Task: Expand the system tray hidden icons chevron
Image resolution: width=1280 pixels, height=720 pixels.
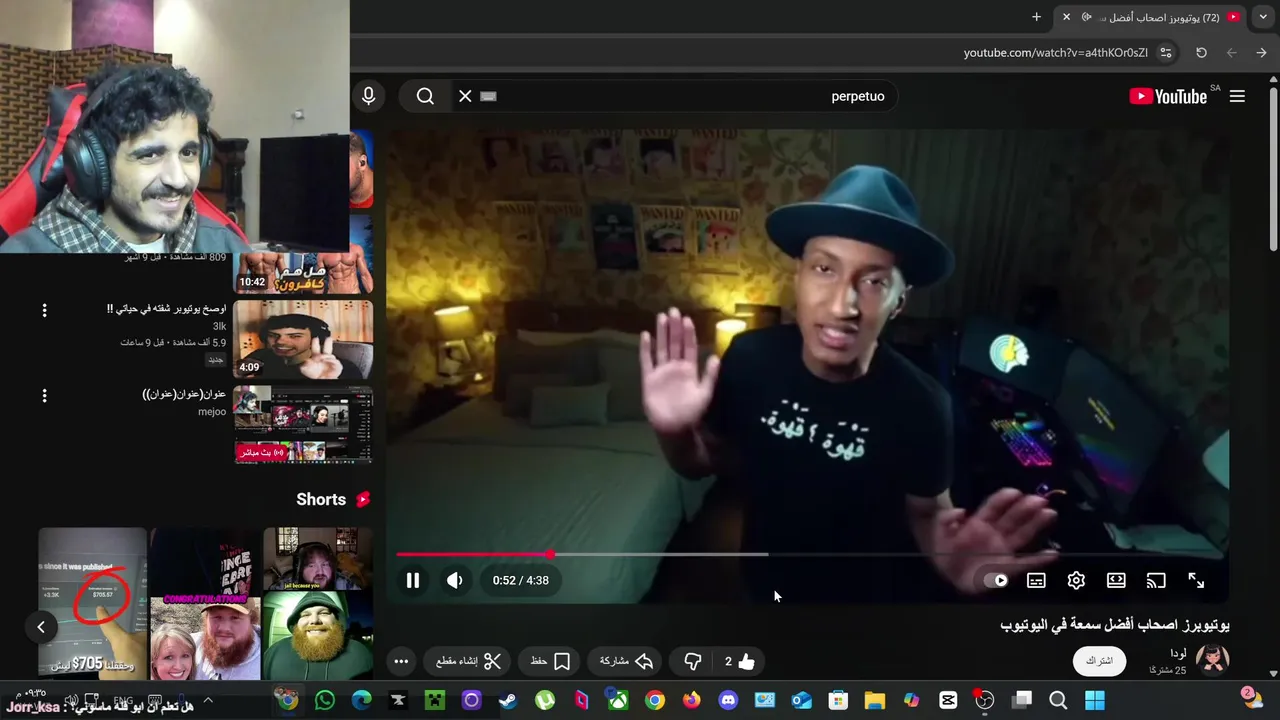Action: pos(208,700)
